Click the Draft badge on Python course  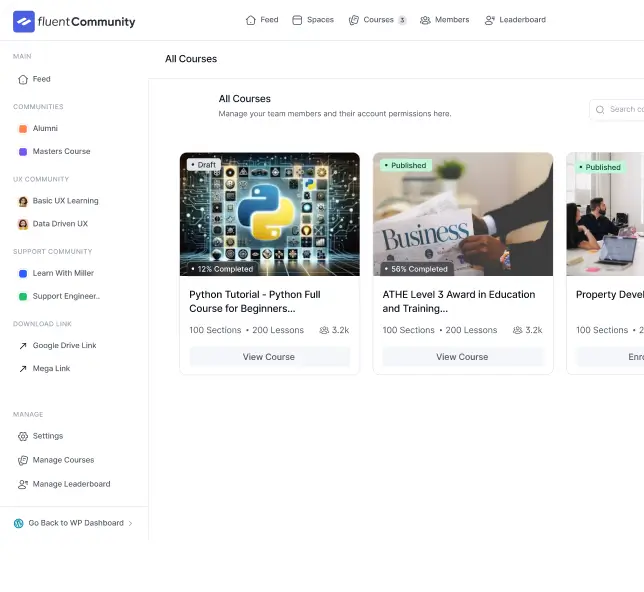pyautogui.click(x=204, y=165)
